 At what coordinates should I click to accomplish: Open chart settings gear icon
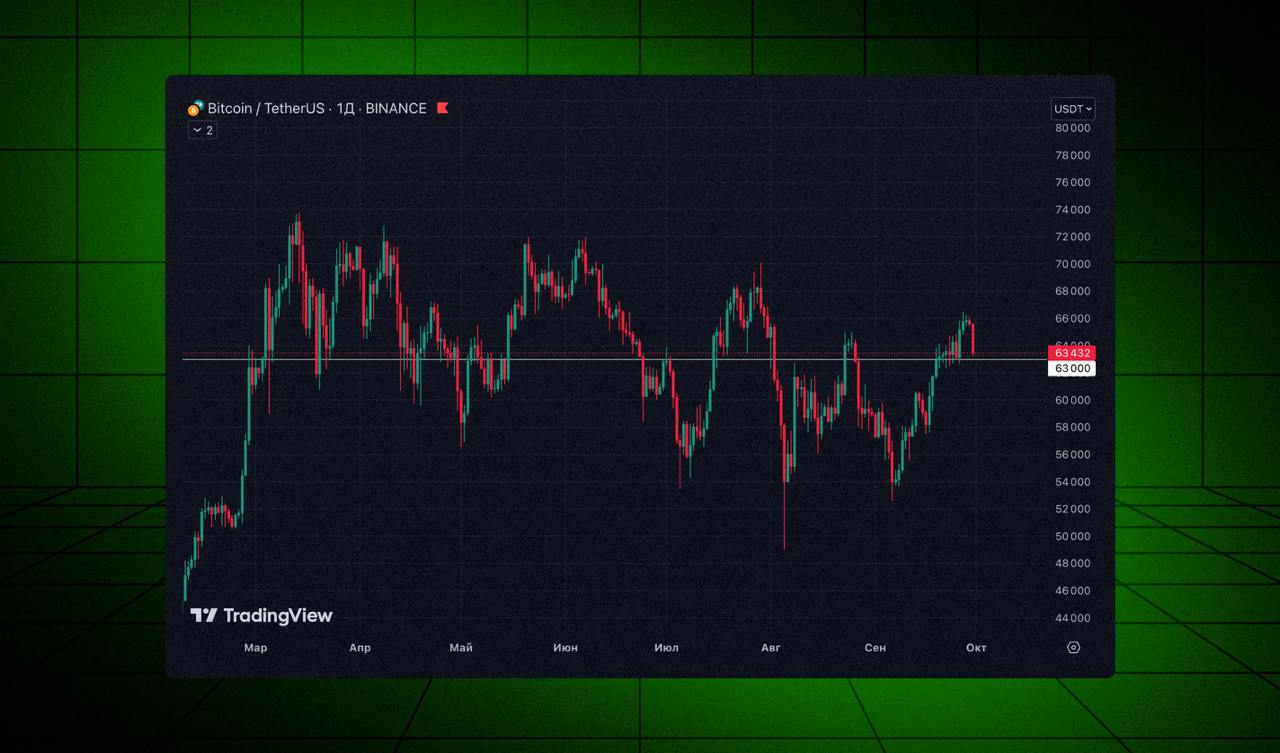(x=1073, y=647)
